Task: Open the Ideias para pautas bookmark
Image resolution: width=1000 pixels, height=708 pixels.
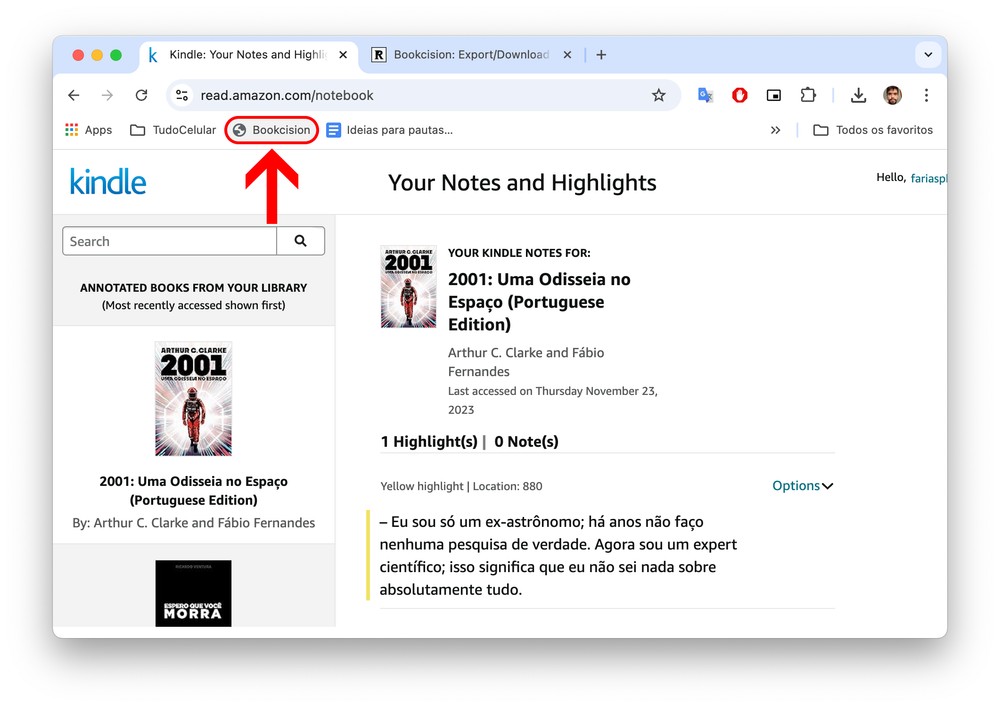Action: point(390,130)
